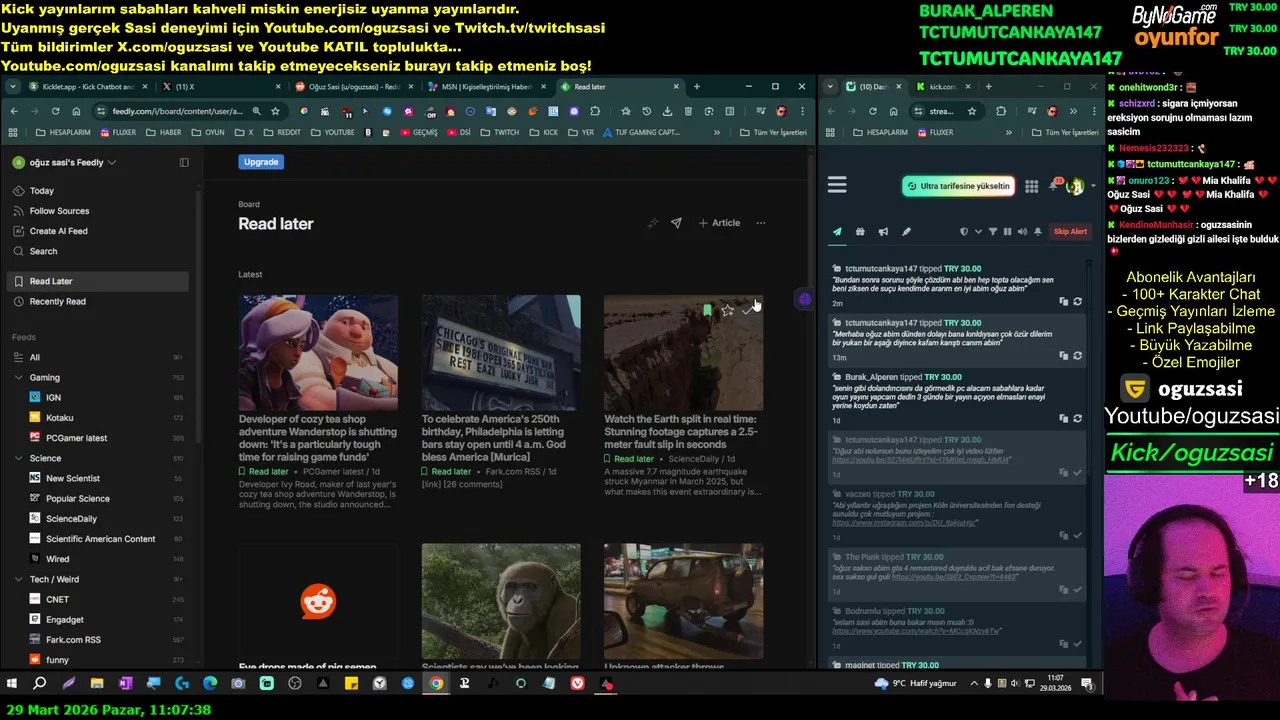Open the apps grid icon in dashboard
Viewport: 1280px width, 720px height.
1031,186
